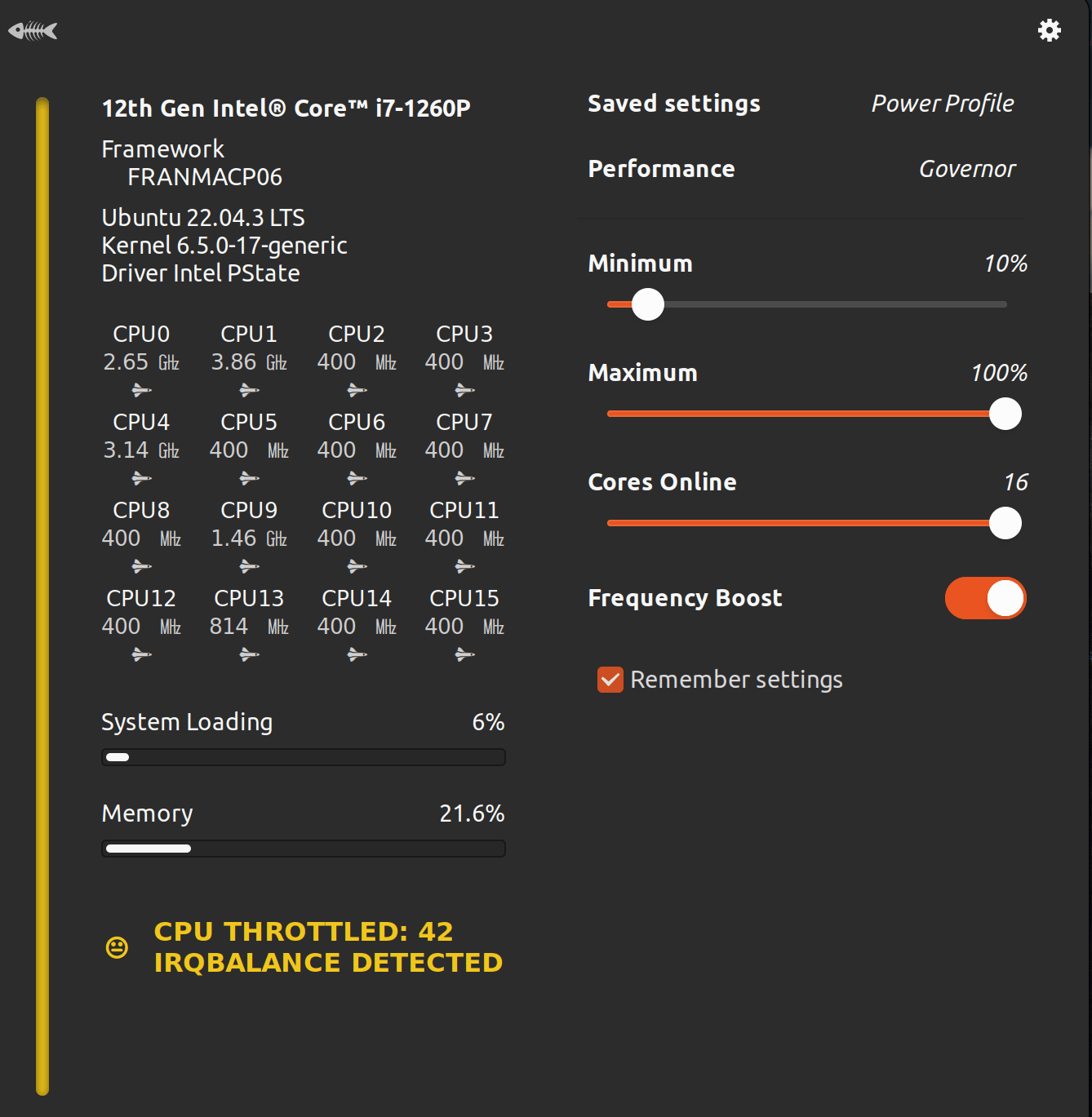Click the Cores Online slider handle
Image resolution: width=1092 pixels, height=1117 pixels.
(1005, 523)
